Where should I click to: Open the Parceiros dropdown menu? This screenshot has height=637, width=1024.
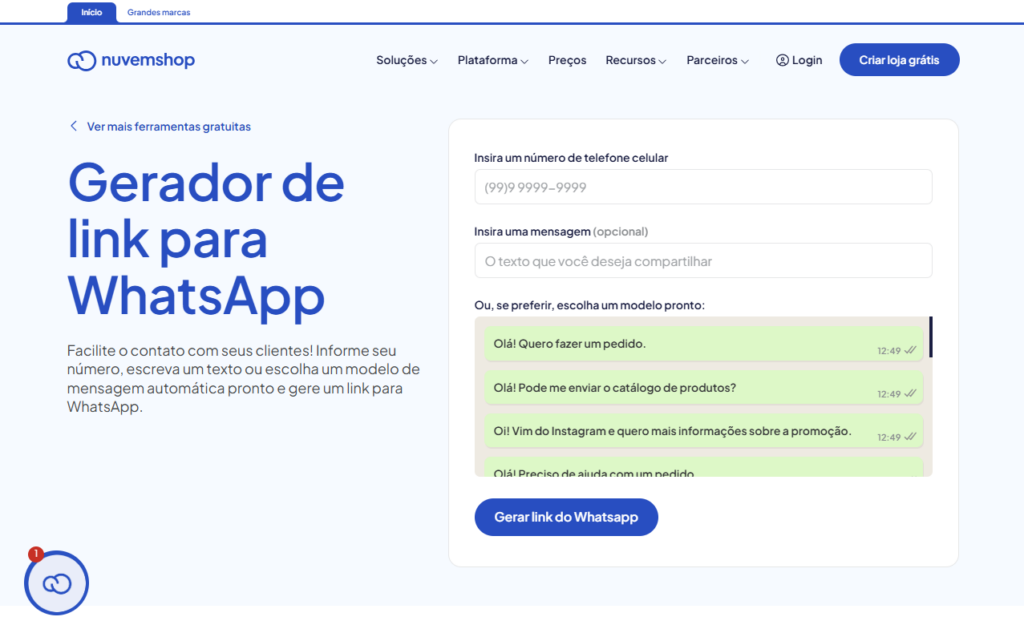coord(717,60)
